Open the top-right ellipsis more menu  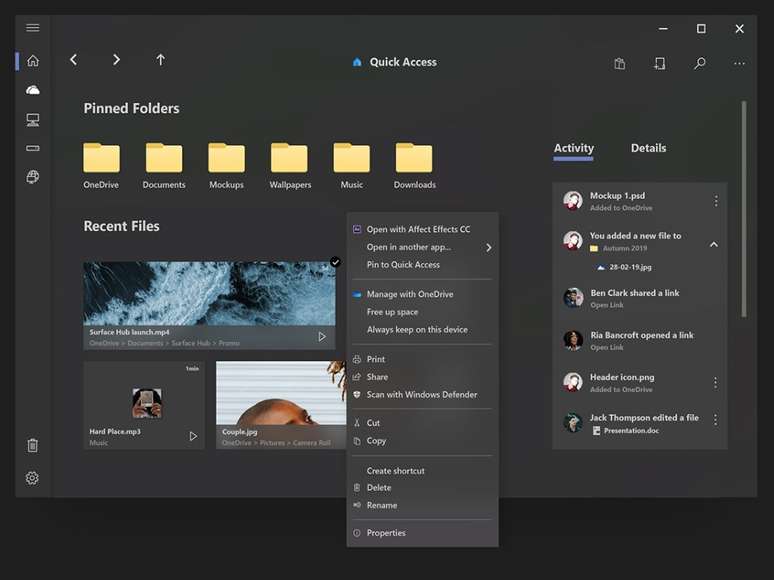[x=739, y=63]
